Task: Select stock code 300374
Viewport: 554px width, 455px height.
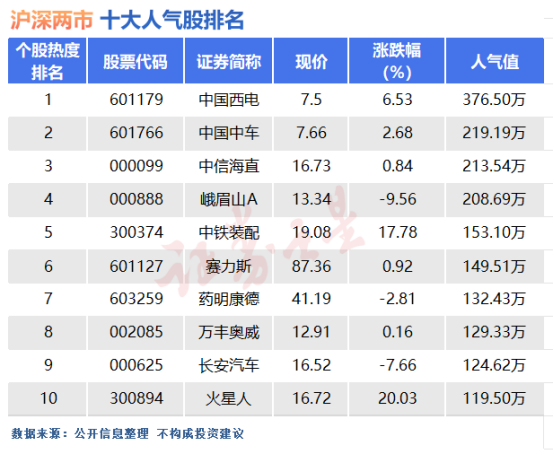Action: [136, 232]
